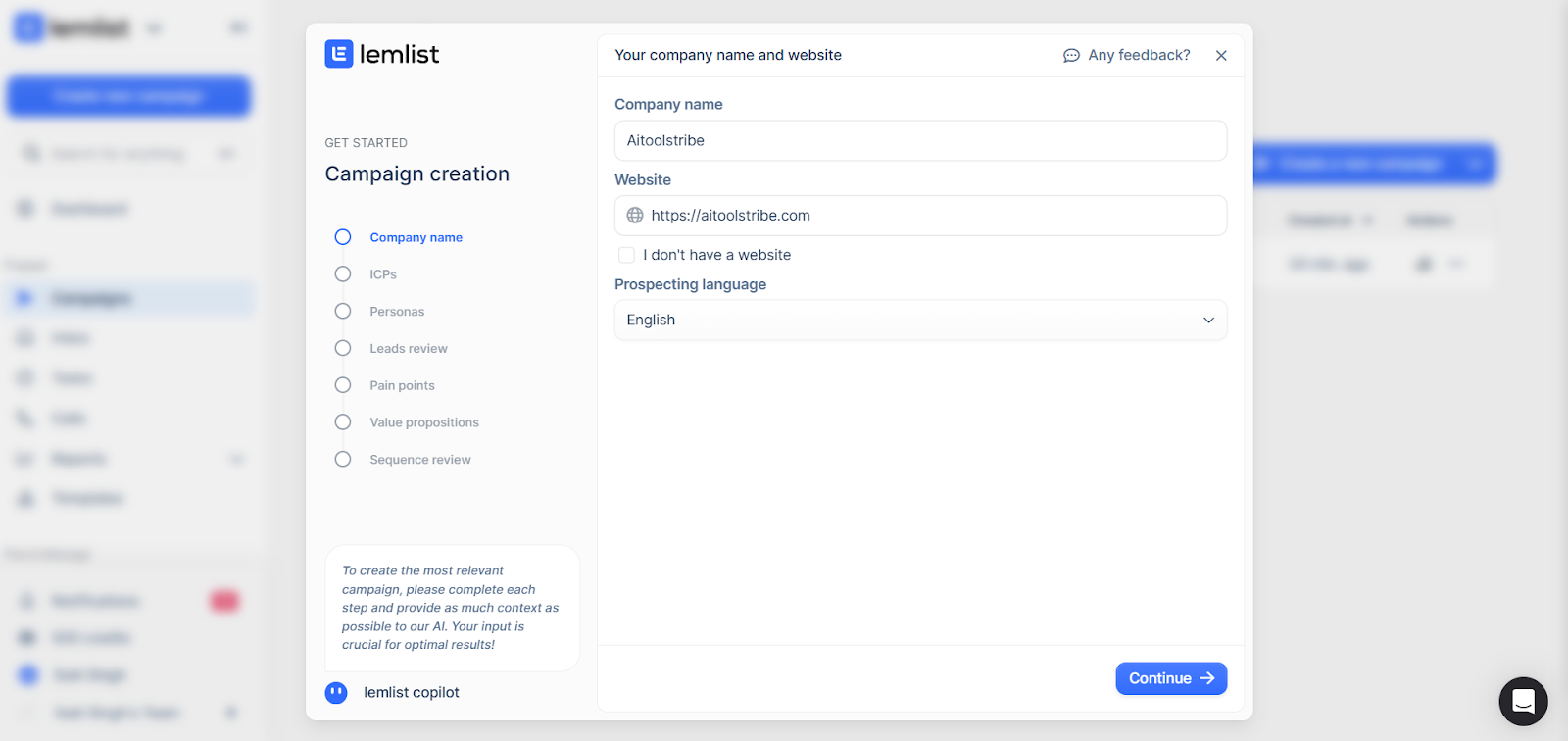Open the chat support widget
The height and width of the screenshot is (741, 1568).
[x=1523, y=701]
